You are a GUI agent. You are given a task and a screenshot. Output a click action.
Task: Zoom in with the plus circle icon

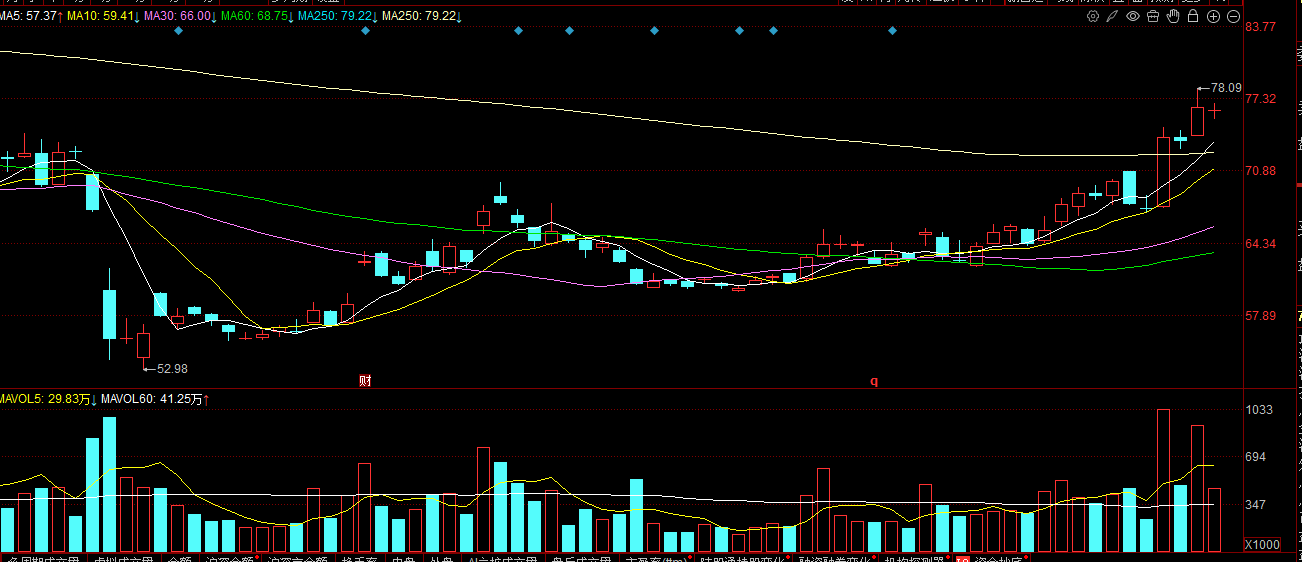pyautogui.click(x=1214, y=16)
